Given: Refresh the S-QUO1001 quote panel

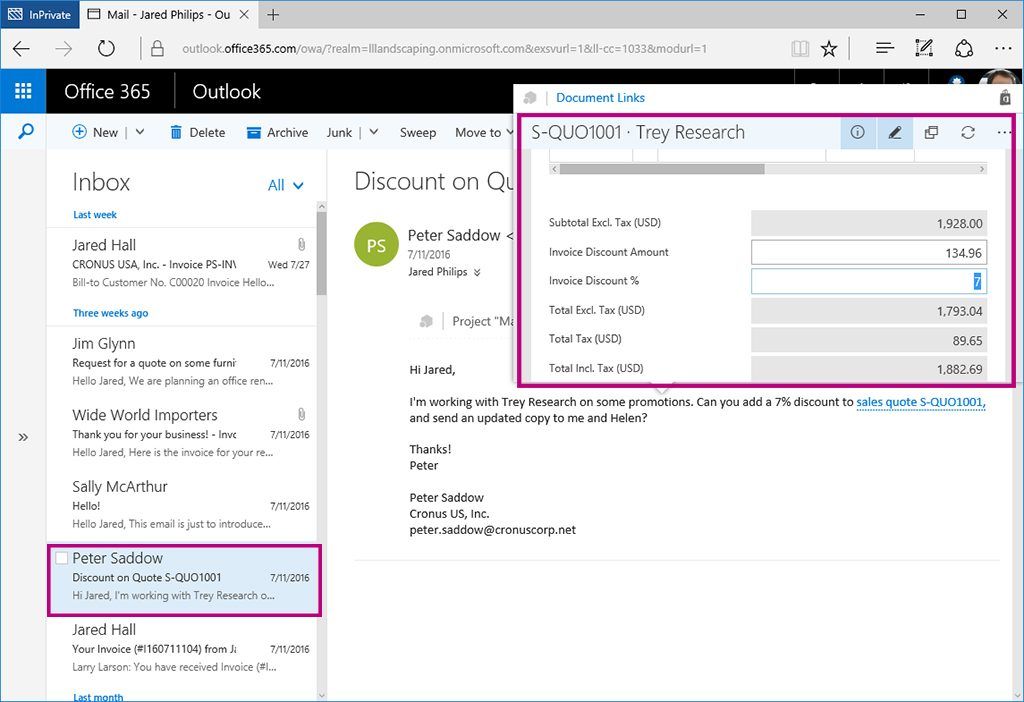Looking at the screenshot, I should pyautogui.click(x=968, y=133).
